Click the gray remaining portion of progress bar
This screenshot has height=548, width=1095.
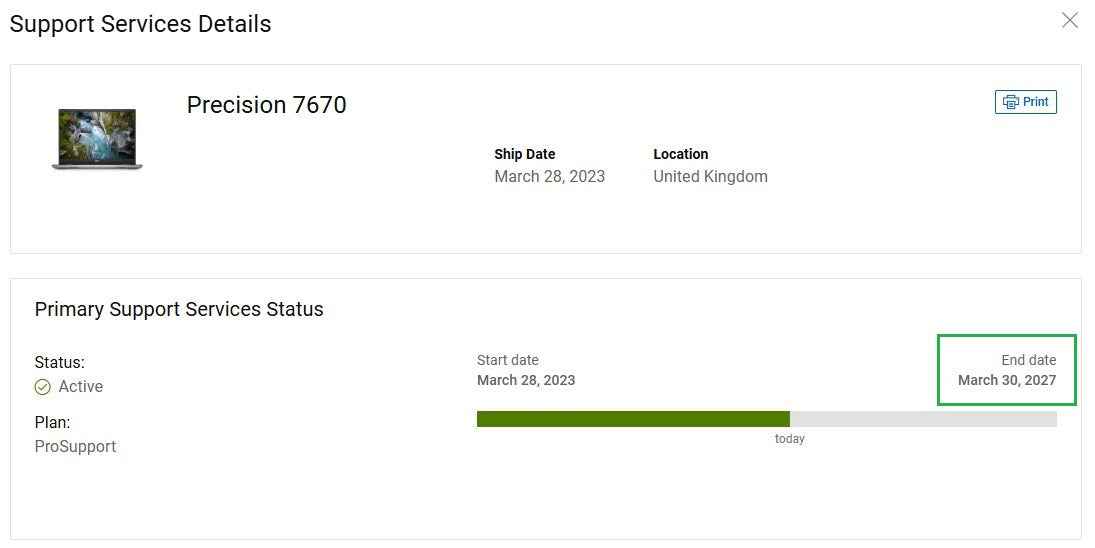(922, 419)
